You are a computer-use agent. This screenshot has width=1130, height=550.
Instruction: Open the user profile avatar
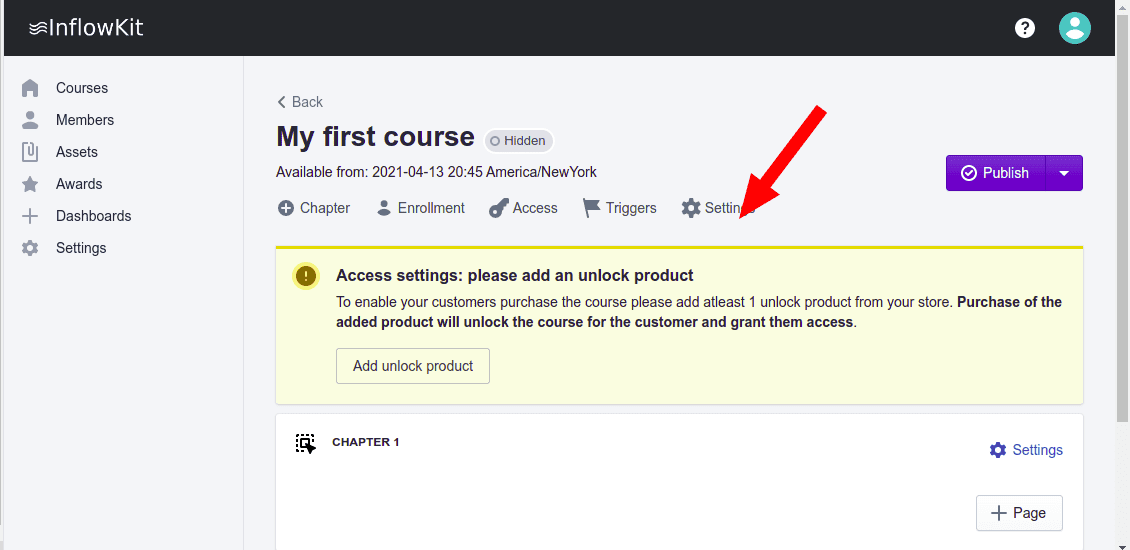[1075, 28]
